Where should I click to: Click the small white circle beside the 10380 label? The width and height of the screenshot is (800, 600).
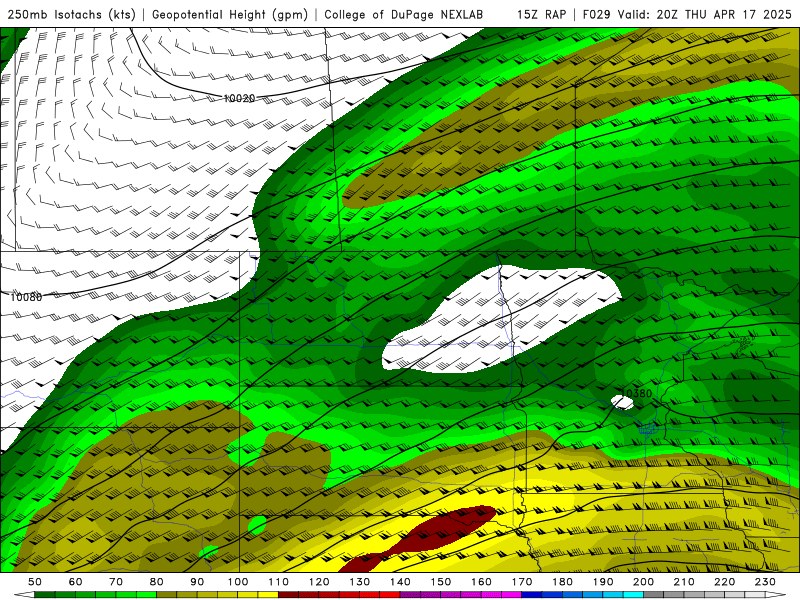click(622, 403)
